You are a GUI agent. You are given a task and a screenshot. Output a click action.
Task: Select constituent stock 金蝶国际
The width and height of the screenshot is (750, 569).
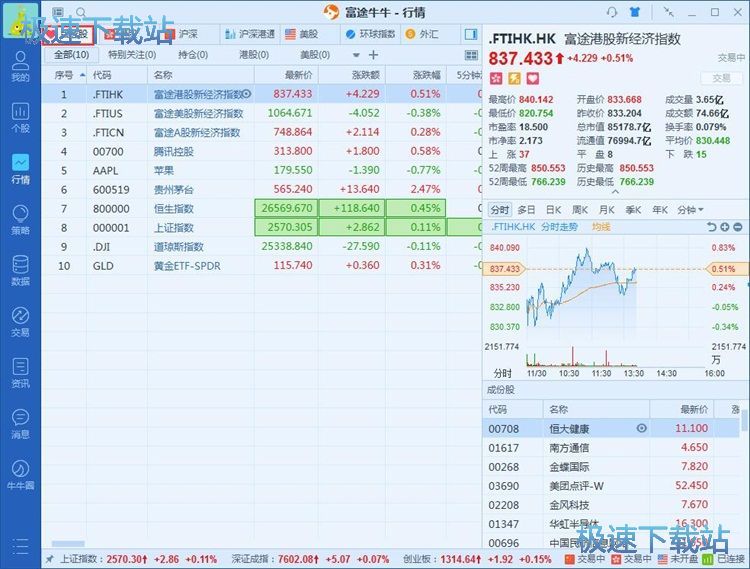click(612, 466)
